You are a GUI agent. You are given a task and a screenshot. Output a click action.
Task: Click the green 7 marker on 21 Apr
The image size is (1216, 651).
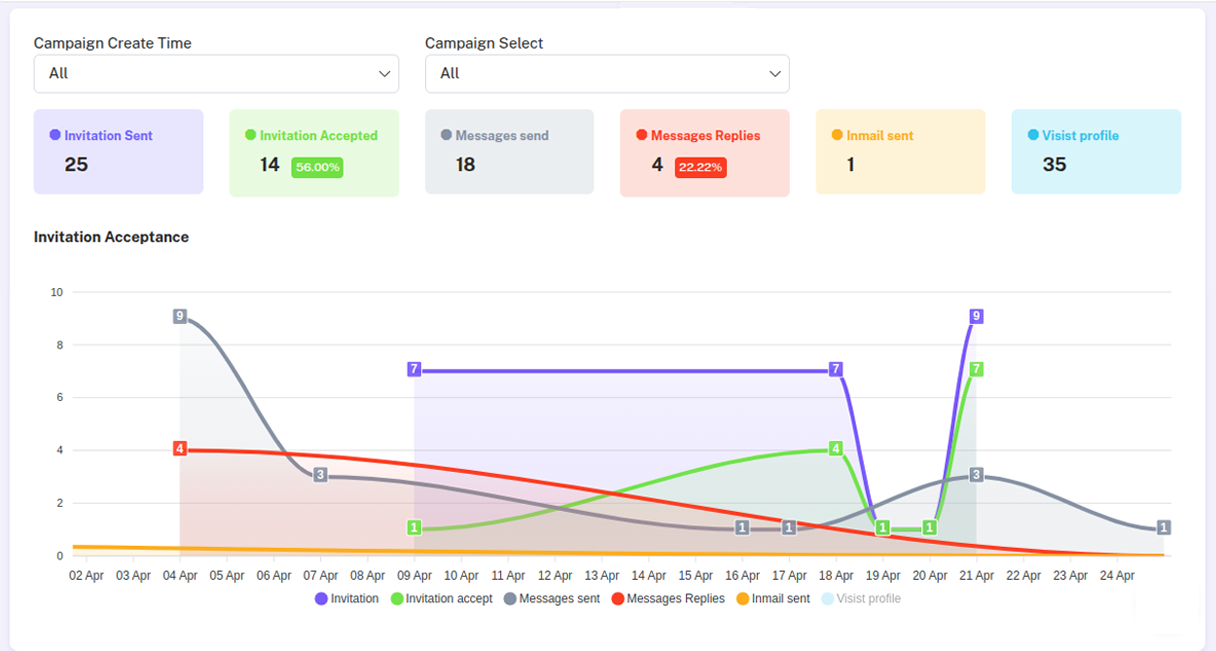click(x=976, y=369)
